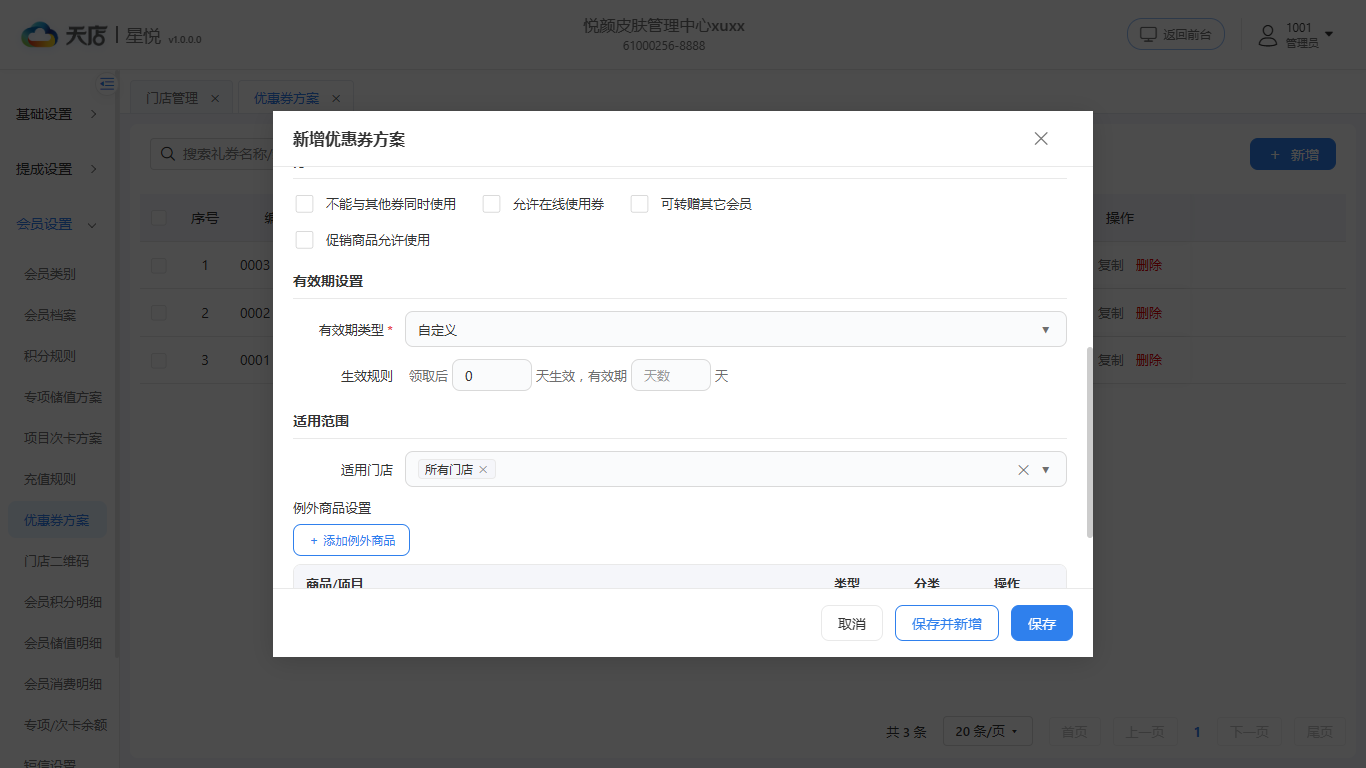This screenshot has width=1366, height=768.
Task: Click the 返回前台 button
Action: pyautogui.click(x=1177, y=34)
